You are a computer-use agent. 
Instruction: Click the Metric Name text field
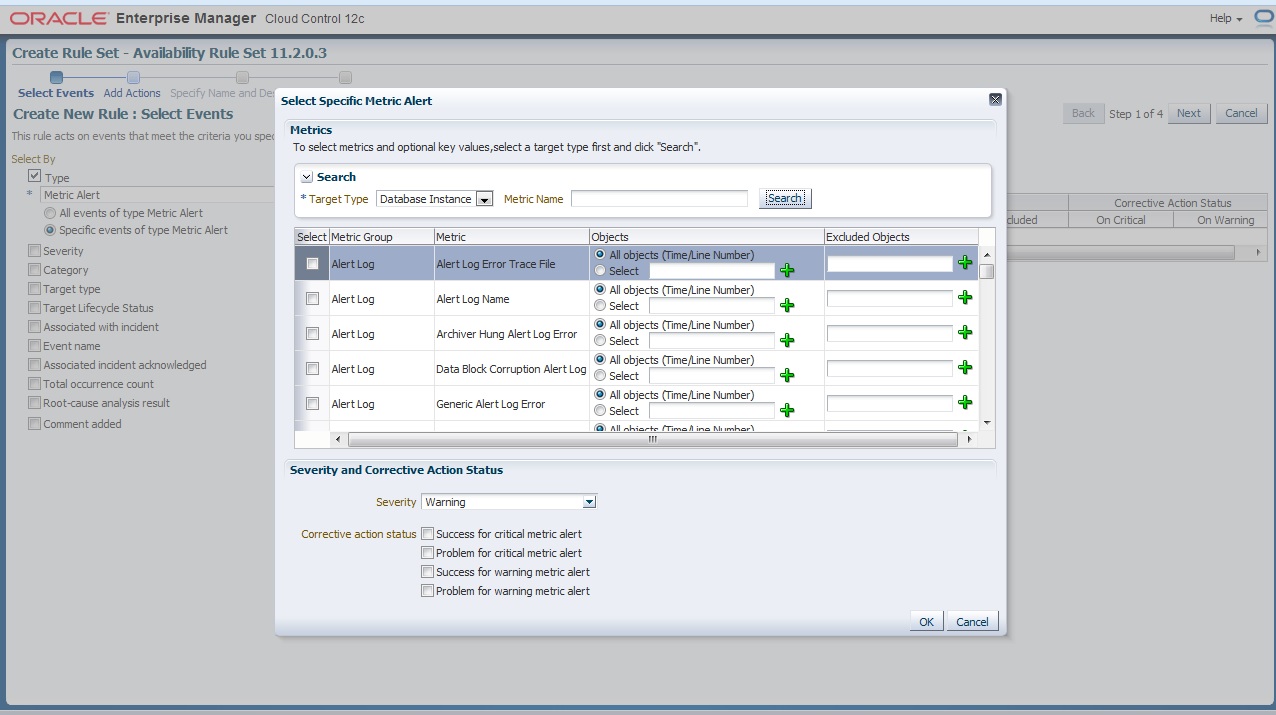coord(659,199)
